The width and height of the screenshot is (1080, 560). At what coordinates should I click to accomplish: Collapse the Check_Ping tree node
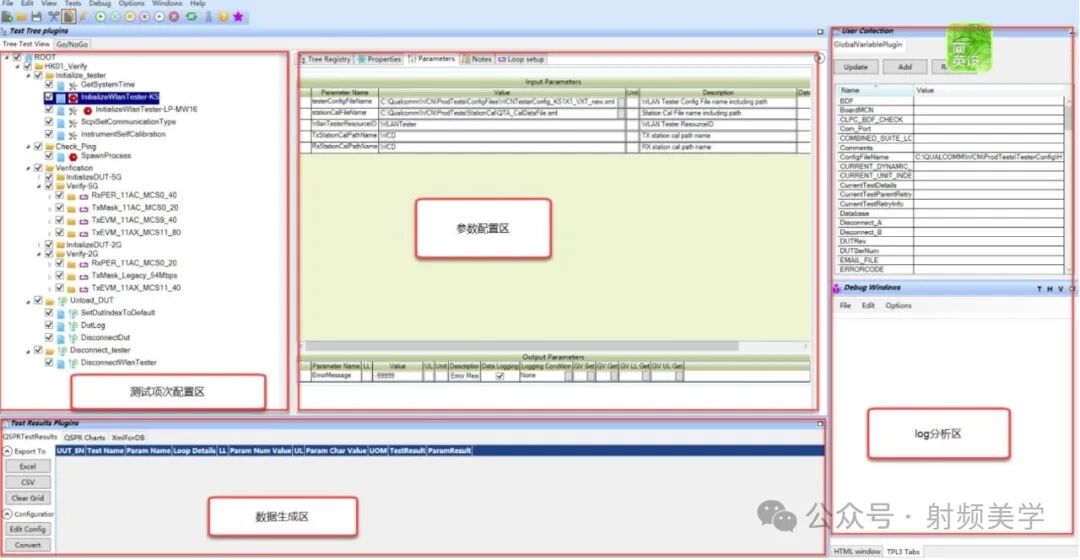click(x=29, y=147)
